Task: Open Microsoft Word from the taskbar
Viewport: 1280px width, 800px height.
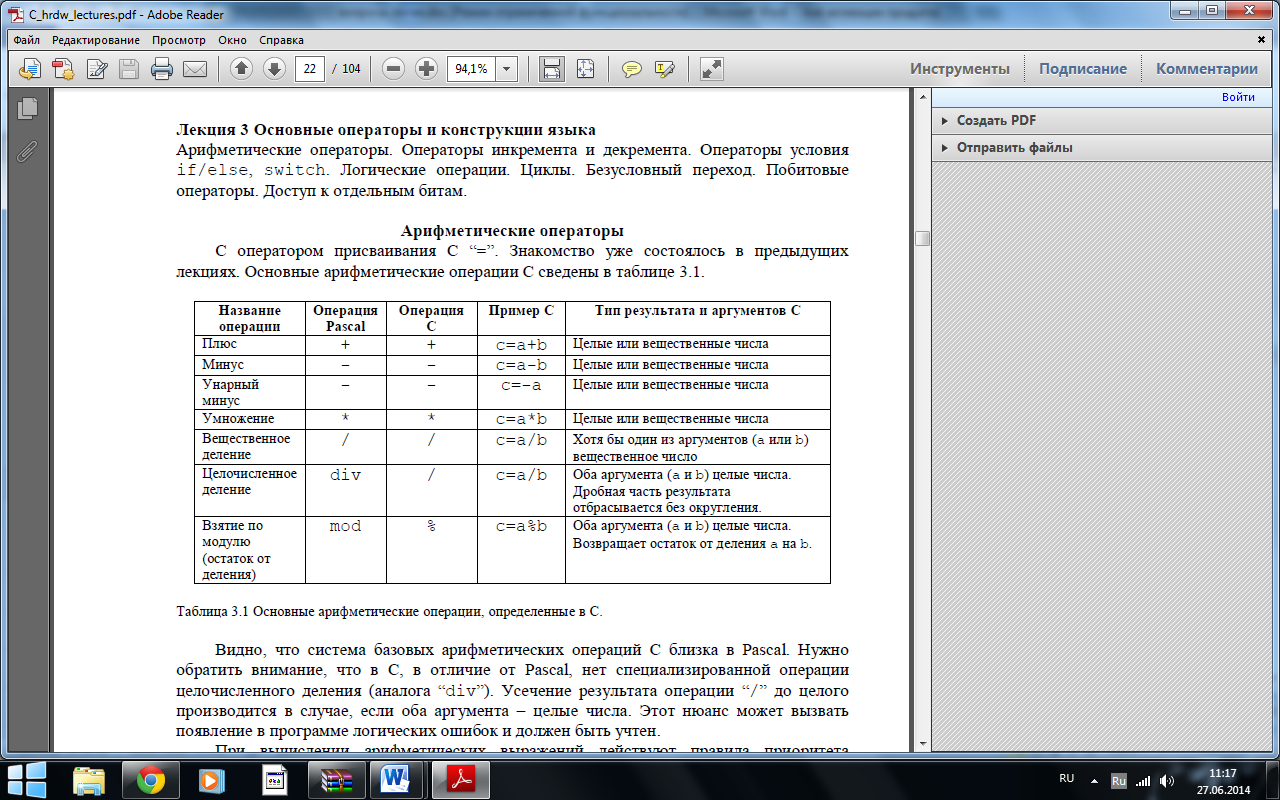Action: (x=396, y=778)
